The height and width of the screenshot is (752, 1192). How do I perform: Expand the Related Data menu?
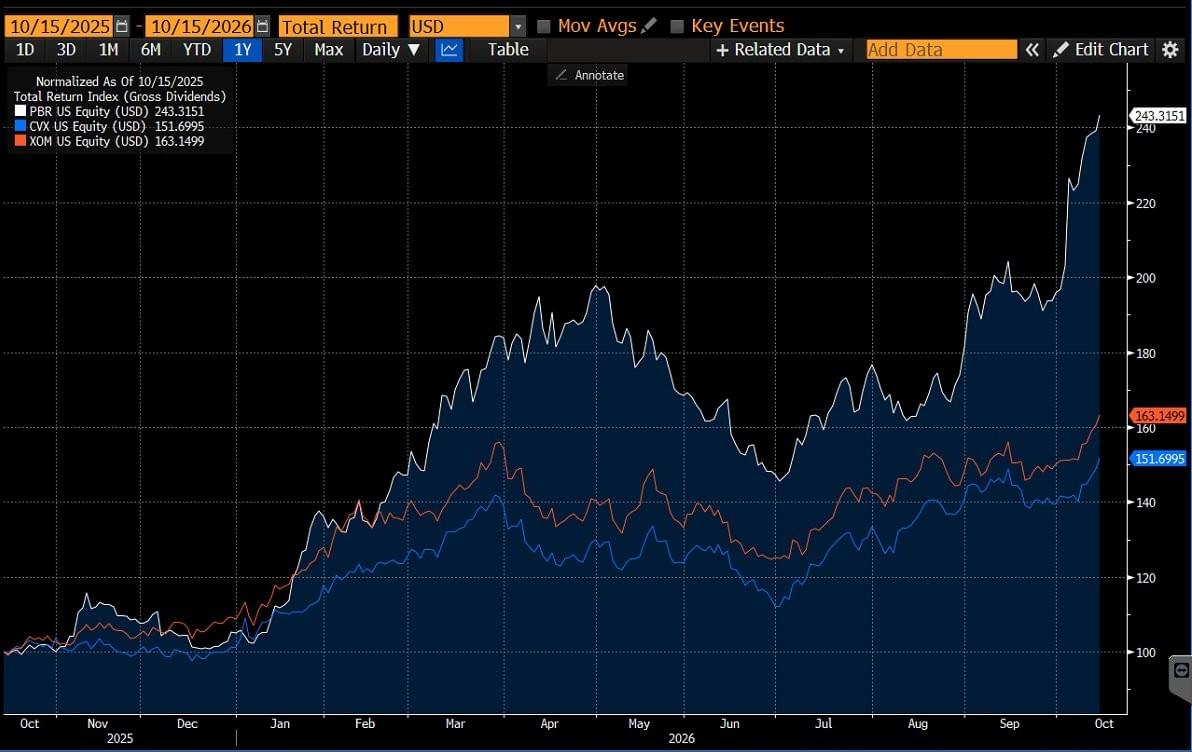coord(781,50)
